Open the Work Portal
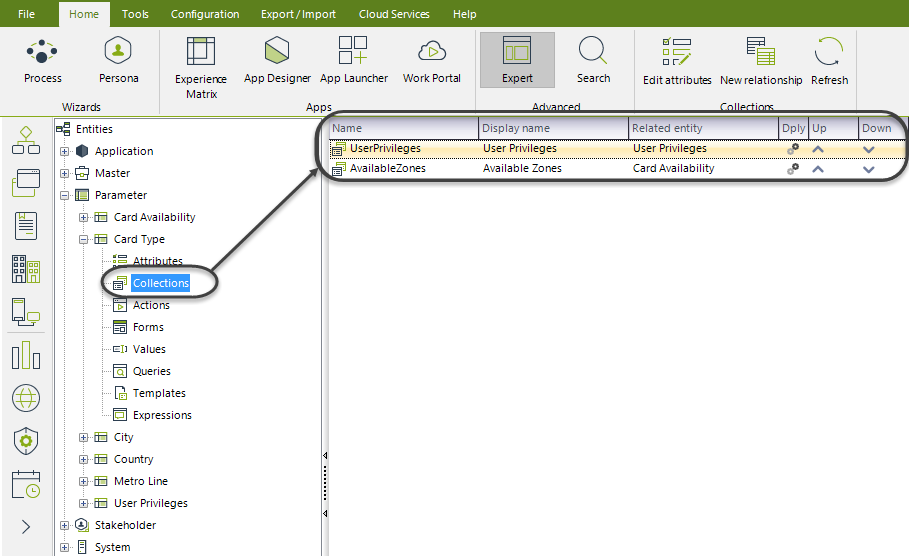 point(432,60)
